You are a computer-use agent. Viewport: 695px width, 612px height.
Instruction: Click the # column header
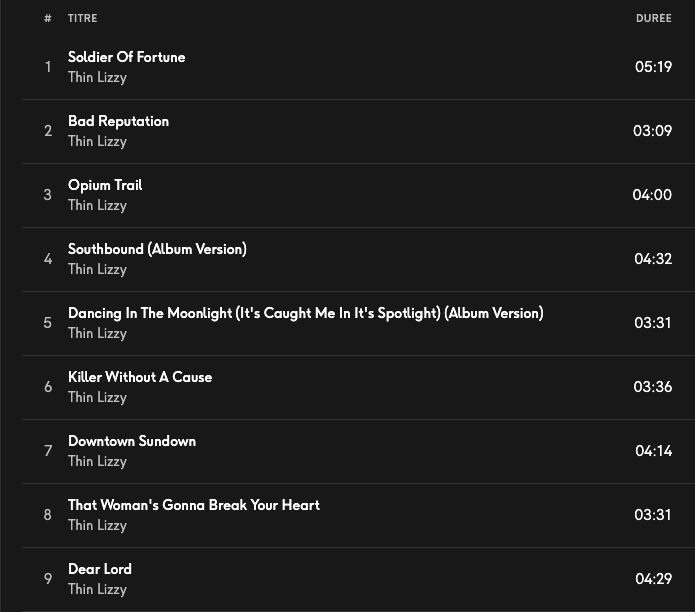coord(48,18)
